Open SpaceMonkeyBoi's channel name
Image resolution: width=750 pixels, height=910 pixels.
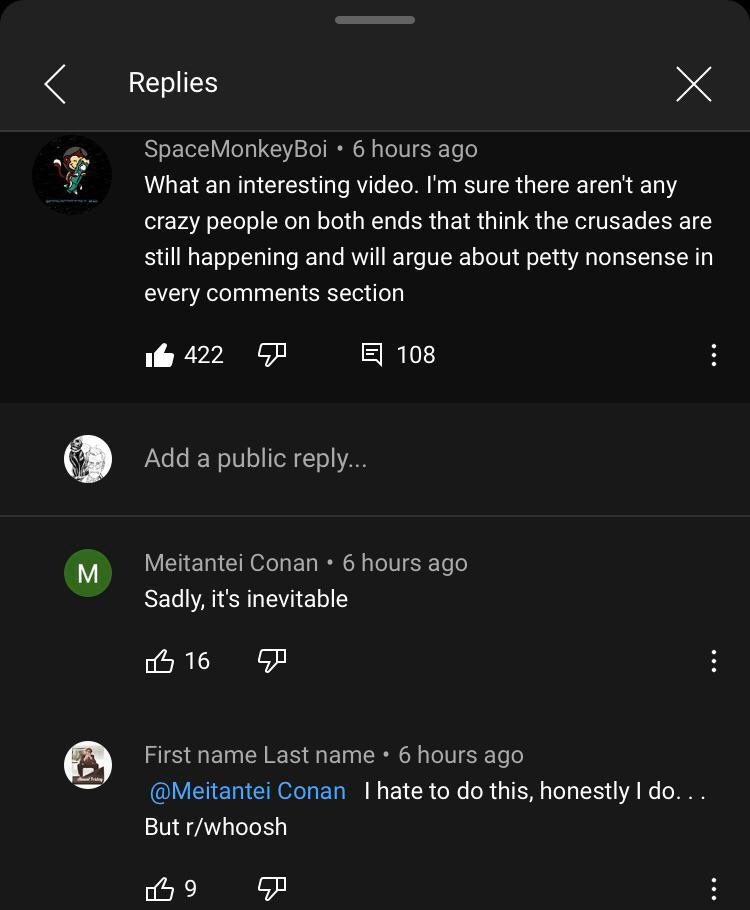(235, 149)
